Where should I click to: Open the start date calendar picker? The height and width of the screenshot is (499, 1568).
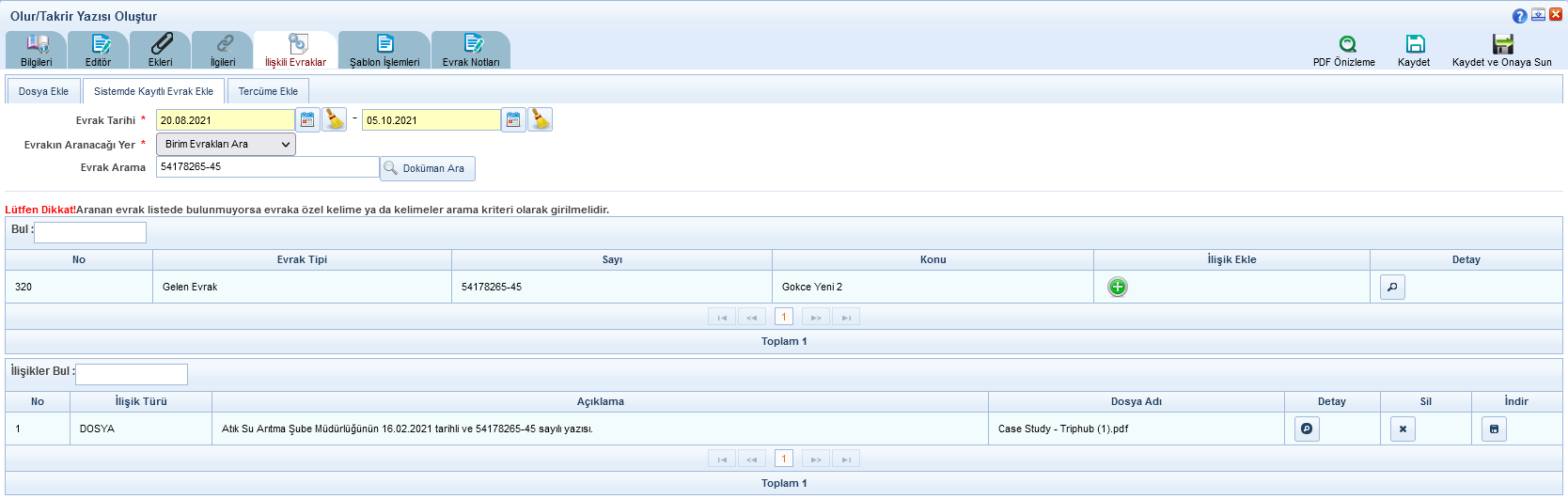pos(307,120)
